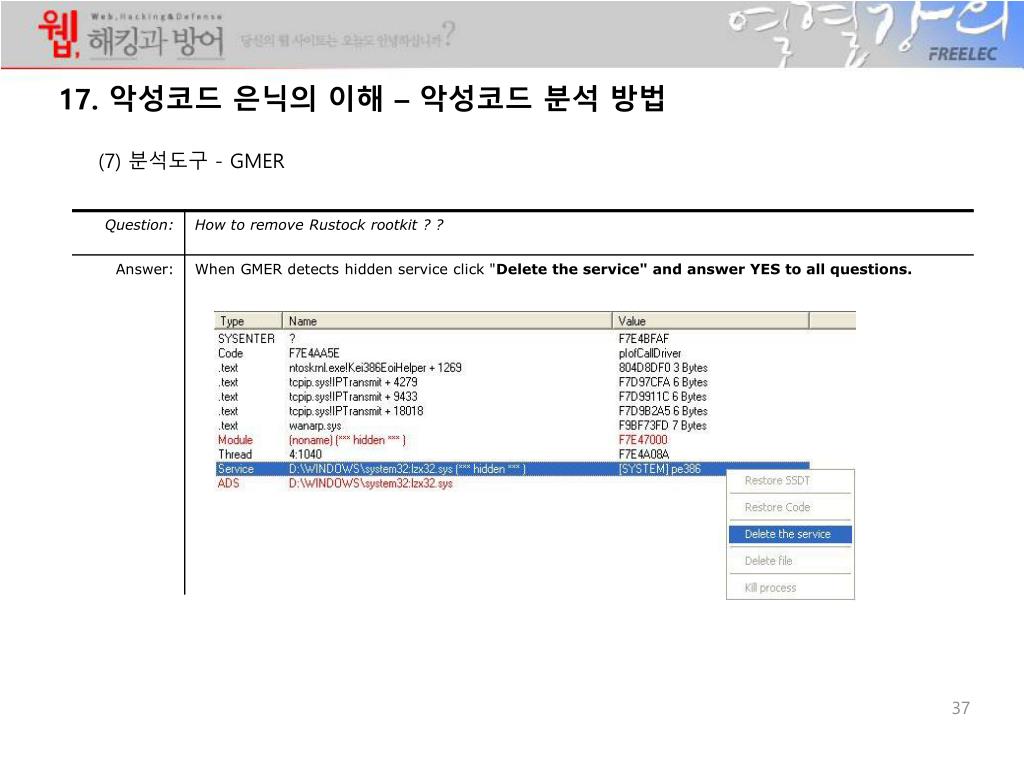1024x768 pixels.
Task: Select the ntoskrnl.exe!Kei386EoiHelper + 1269 row
Action: (x=513, y=368)
